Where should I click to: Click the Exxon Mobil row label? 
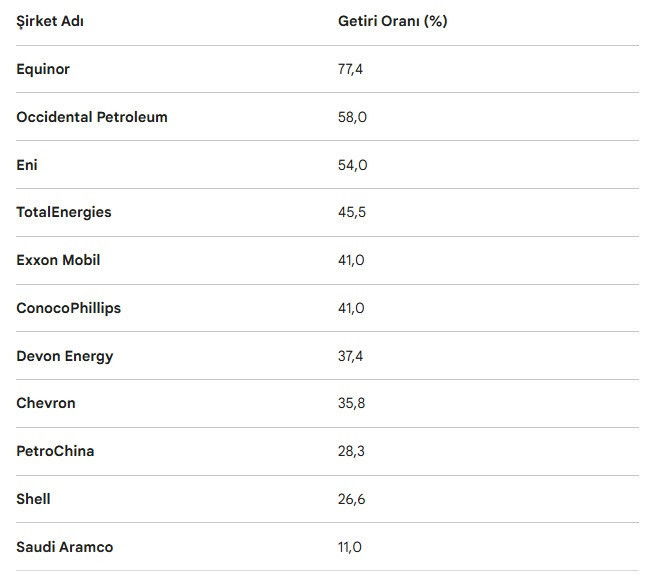pos(58,260)
